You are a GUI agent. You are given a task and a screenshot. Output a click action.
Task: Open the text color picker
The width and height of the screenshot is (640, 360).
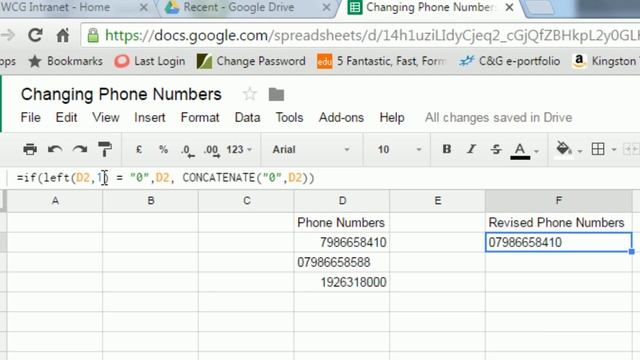520,150
